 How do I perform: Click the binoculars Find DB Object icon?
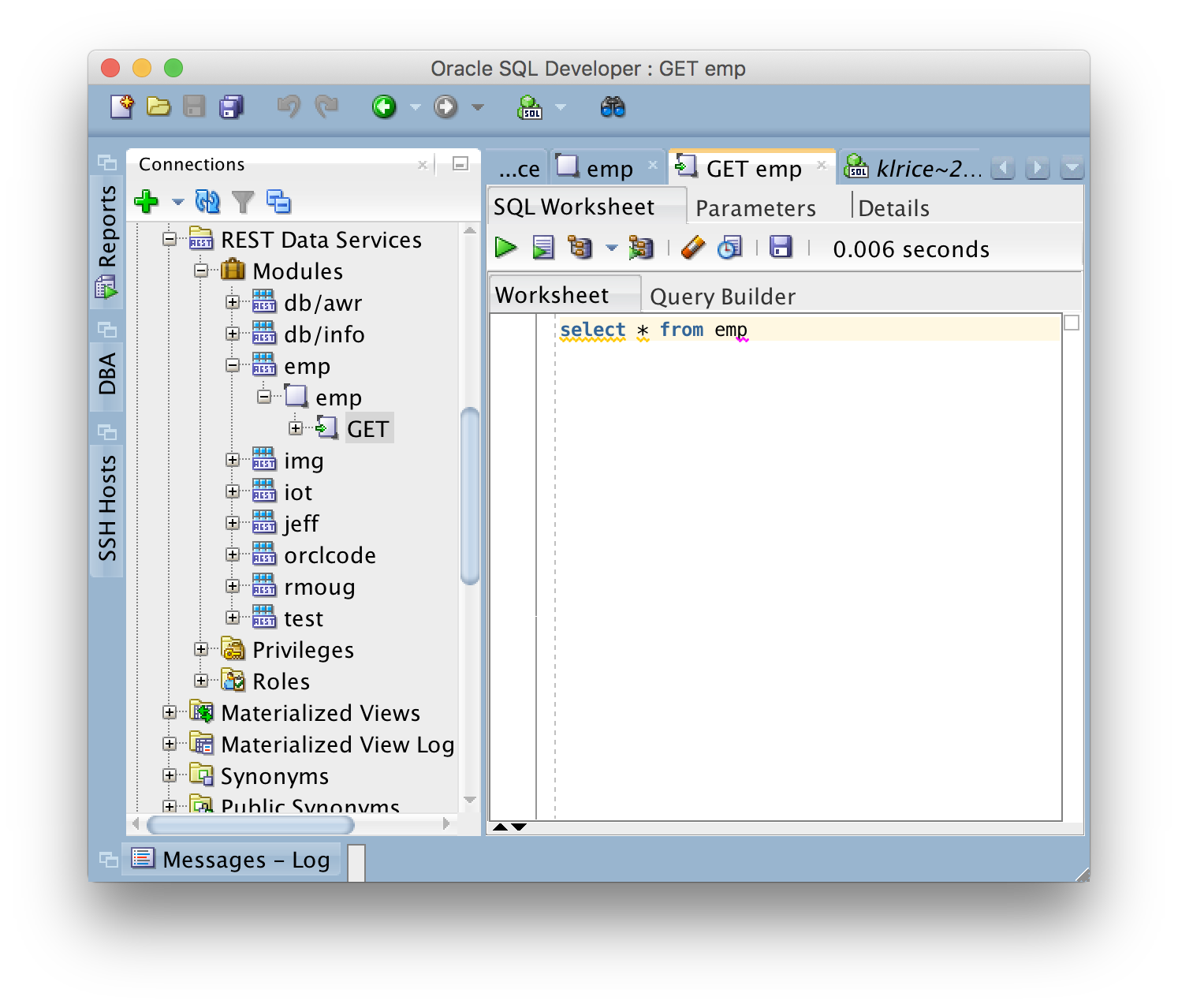(x=613, y=107)
